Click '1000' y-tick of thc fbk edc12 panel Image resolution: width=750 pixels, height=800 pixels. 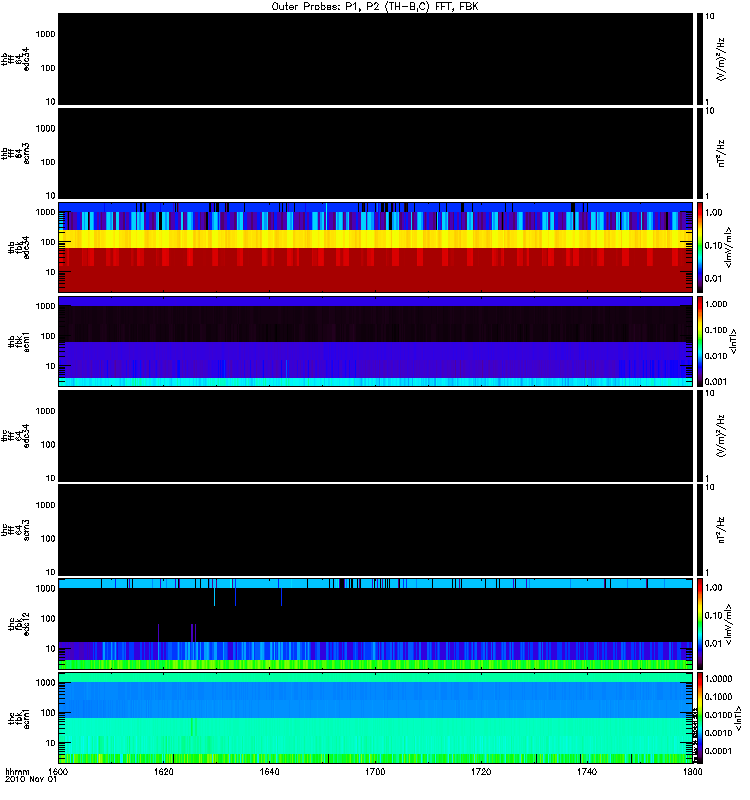point(45,588)
